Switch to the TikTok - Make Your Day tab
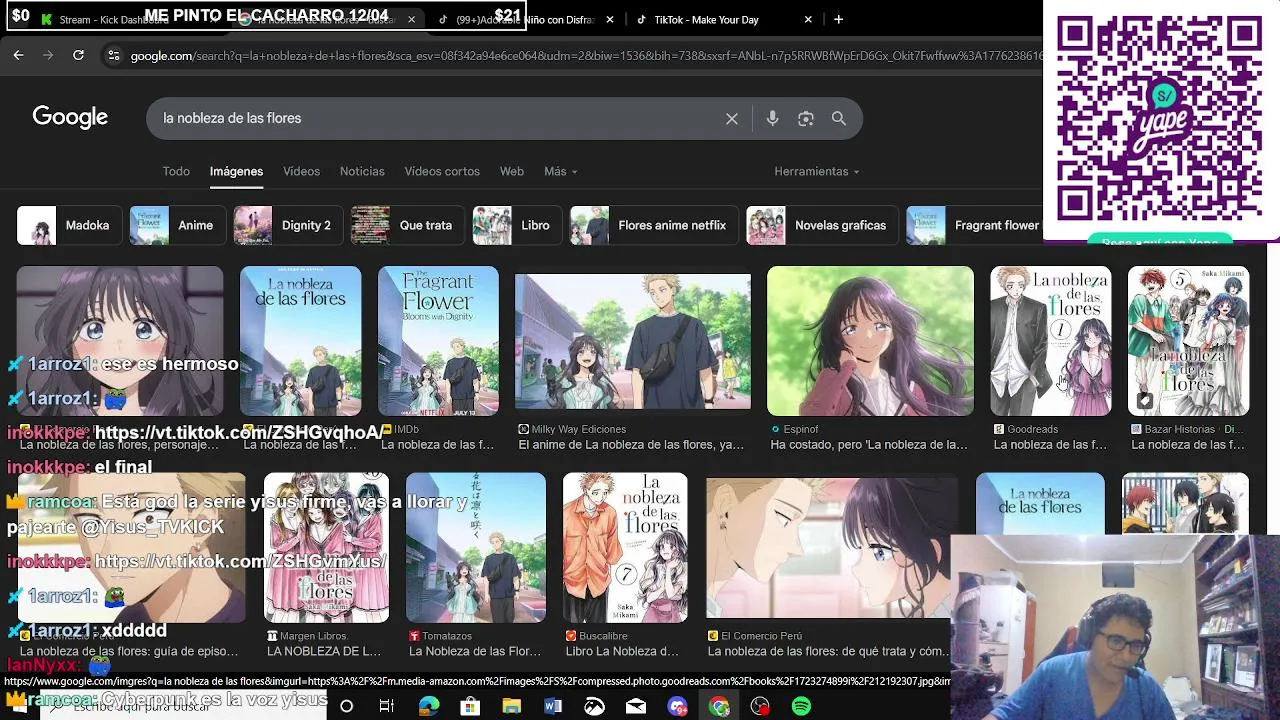The width and height of the screenshot is (1280, 720). [725, 19]
